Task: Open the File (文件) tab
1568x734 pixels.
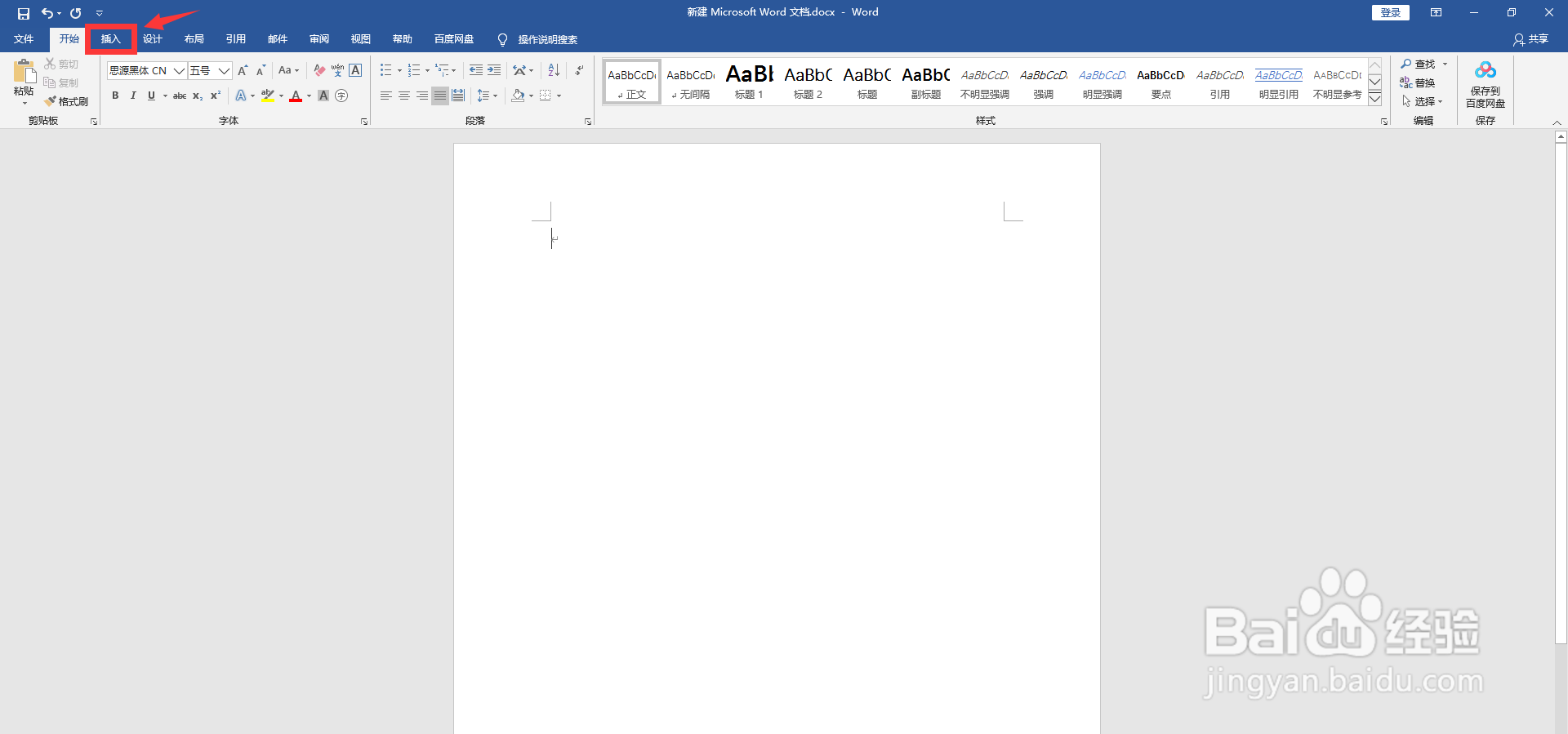Action: (x=24, y=39)
